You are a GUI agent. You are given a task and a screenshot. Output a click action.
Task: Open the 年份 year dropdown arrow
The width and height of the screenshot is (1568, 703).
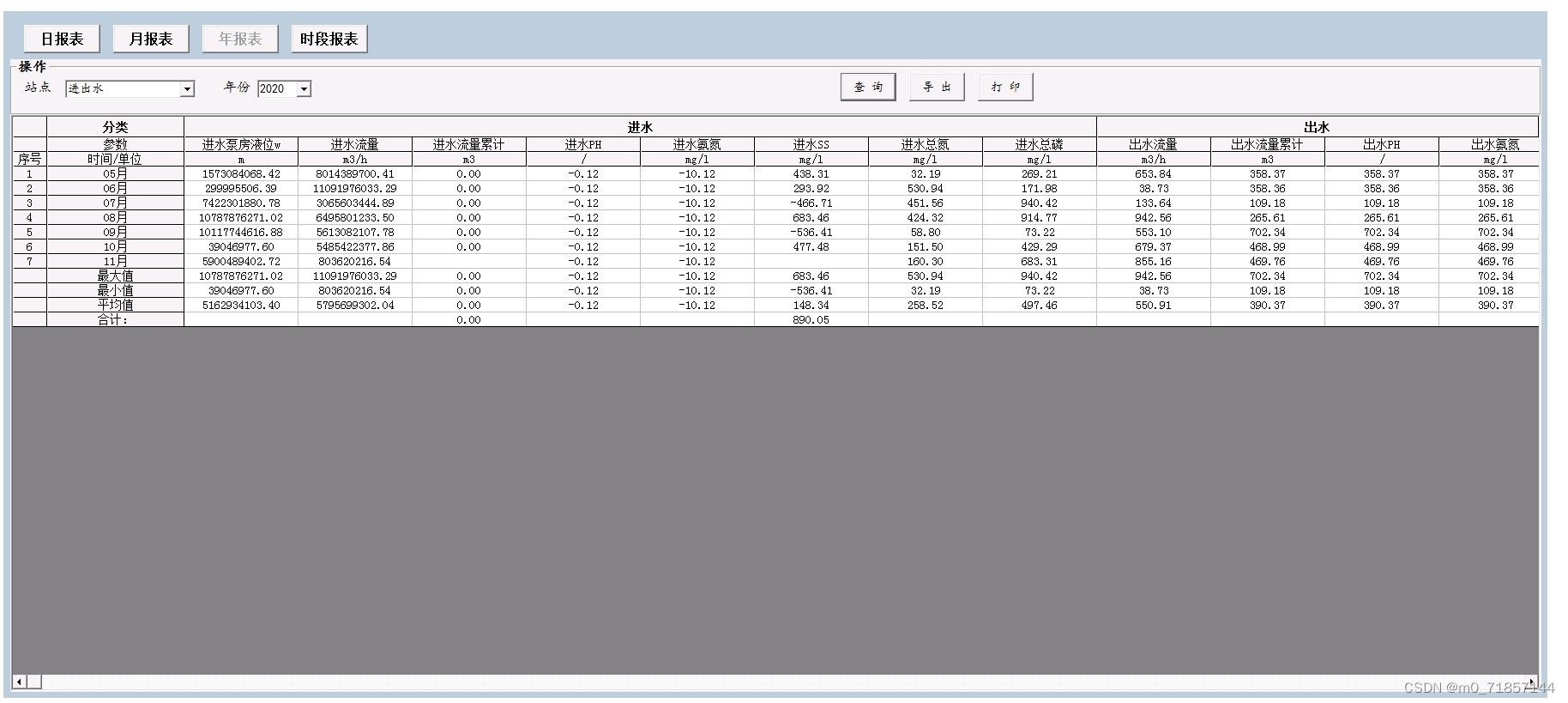[304, 89]
